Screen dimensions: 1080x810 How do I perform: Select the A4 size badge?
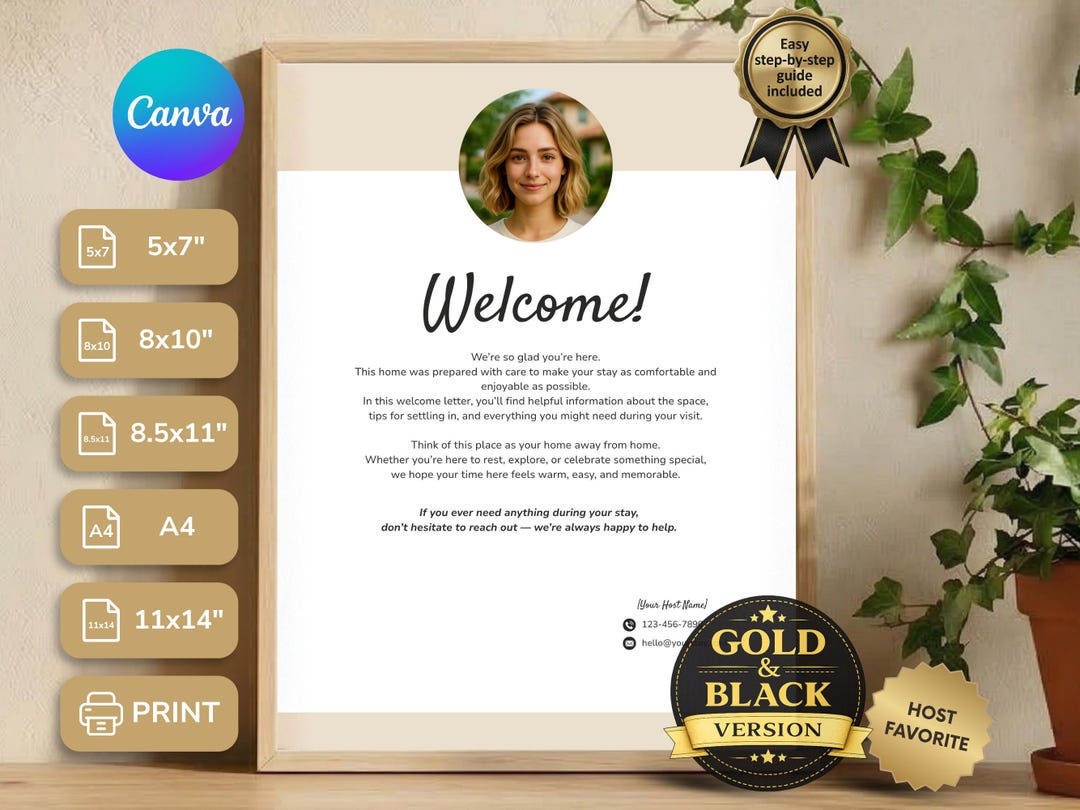point(149,527)
